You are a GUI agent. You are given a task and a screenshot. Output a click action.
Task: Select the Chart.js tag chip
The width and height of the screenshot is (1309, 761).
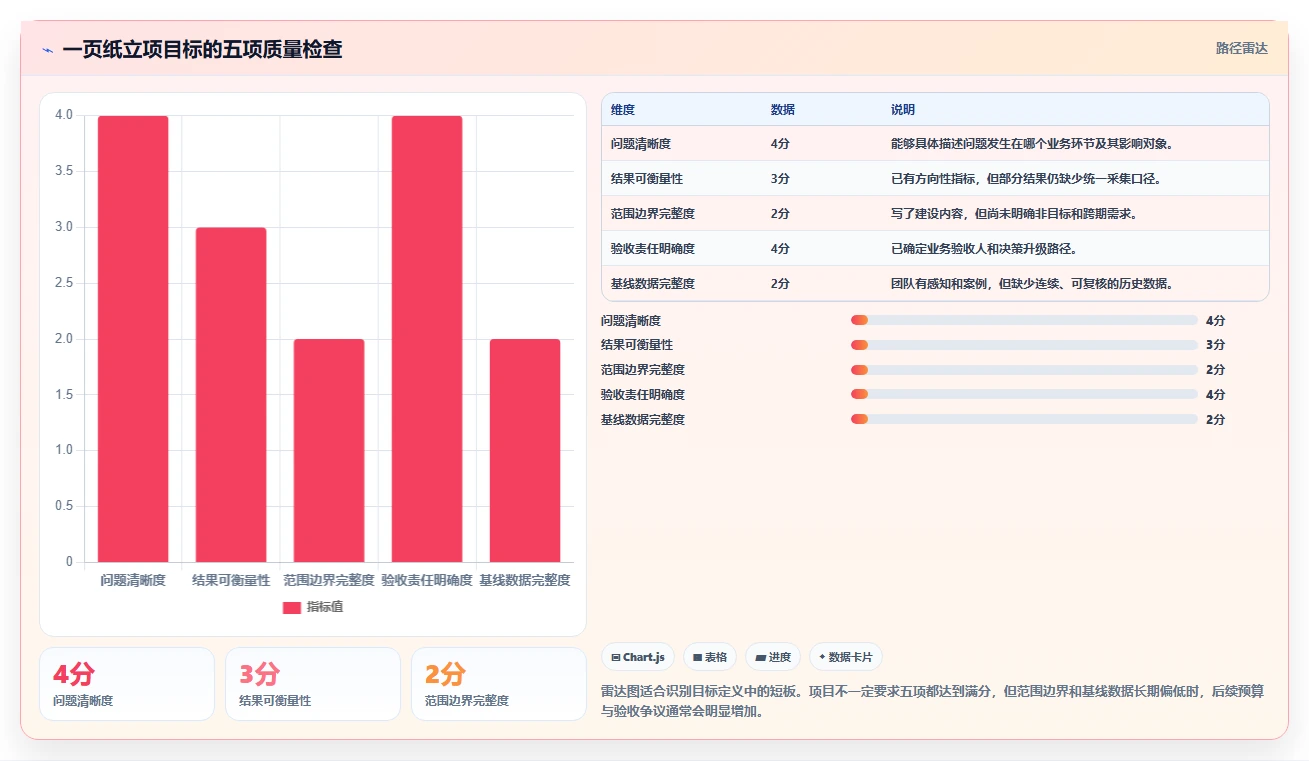pos(637,657)
